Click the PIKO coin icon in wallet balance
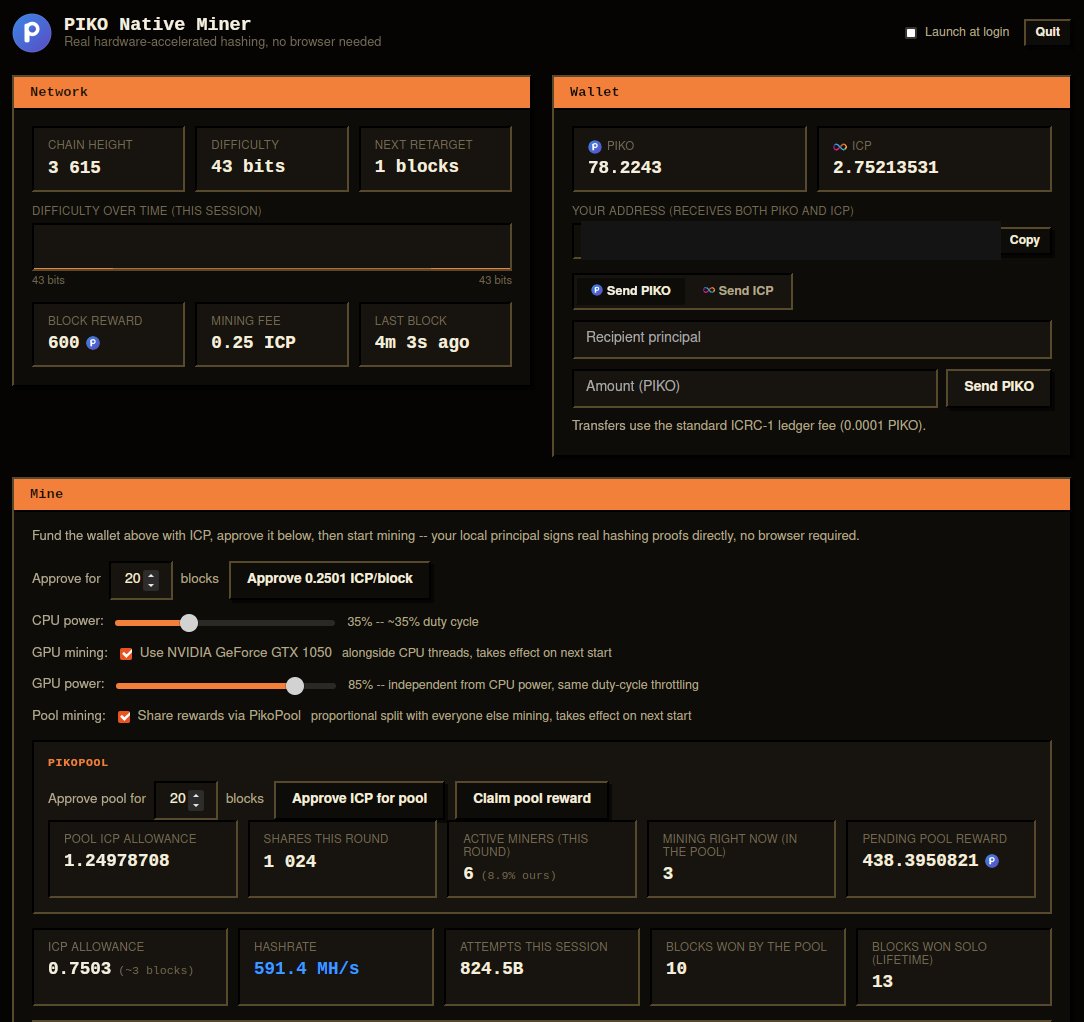 [595, 147]
